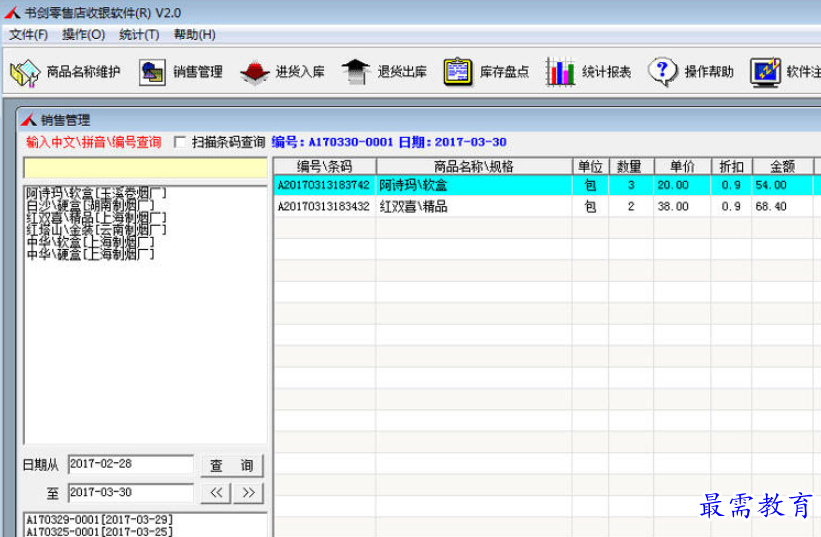Click the 商品名称\规格 column header
821x537 pixels.
[x=474, y=166]
